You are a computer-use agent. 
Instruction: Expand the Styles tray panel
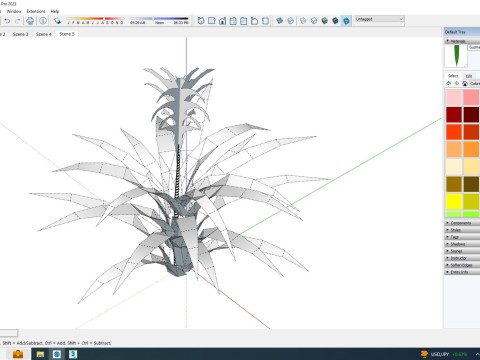[x=463, y=230]
